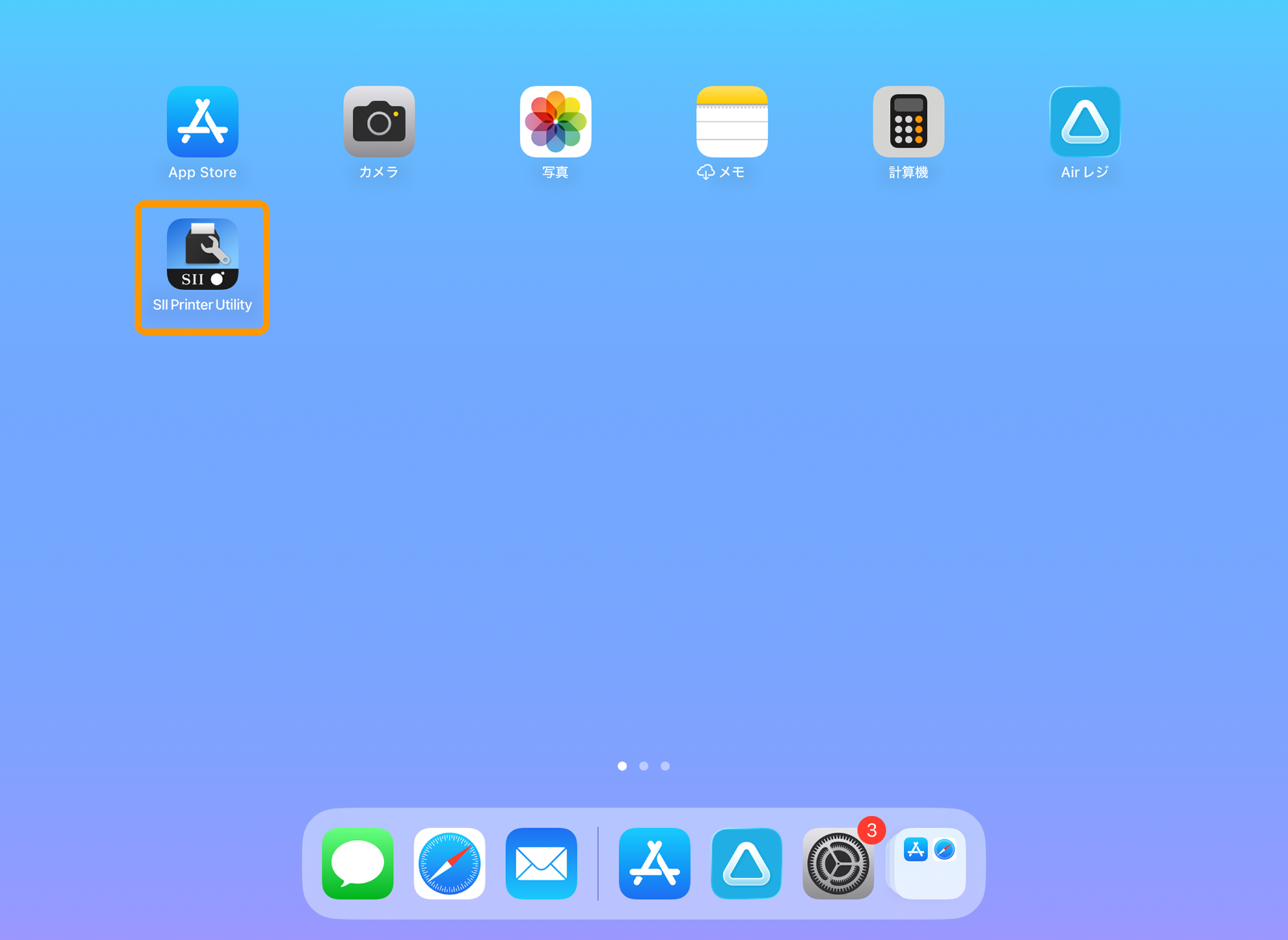This screenshot has width=1288, height=940.
Task: Tap the 写真 label text
Action: [556, 172]
